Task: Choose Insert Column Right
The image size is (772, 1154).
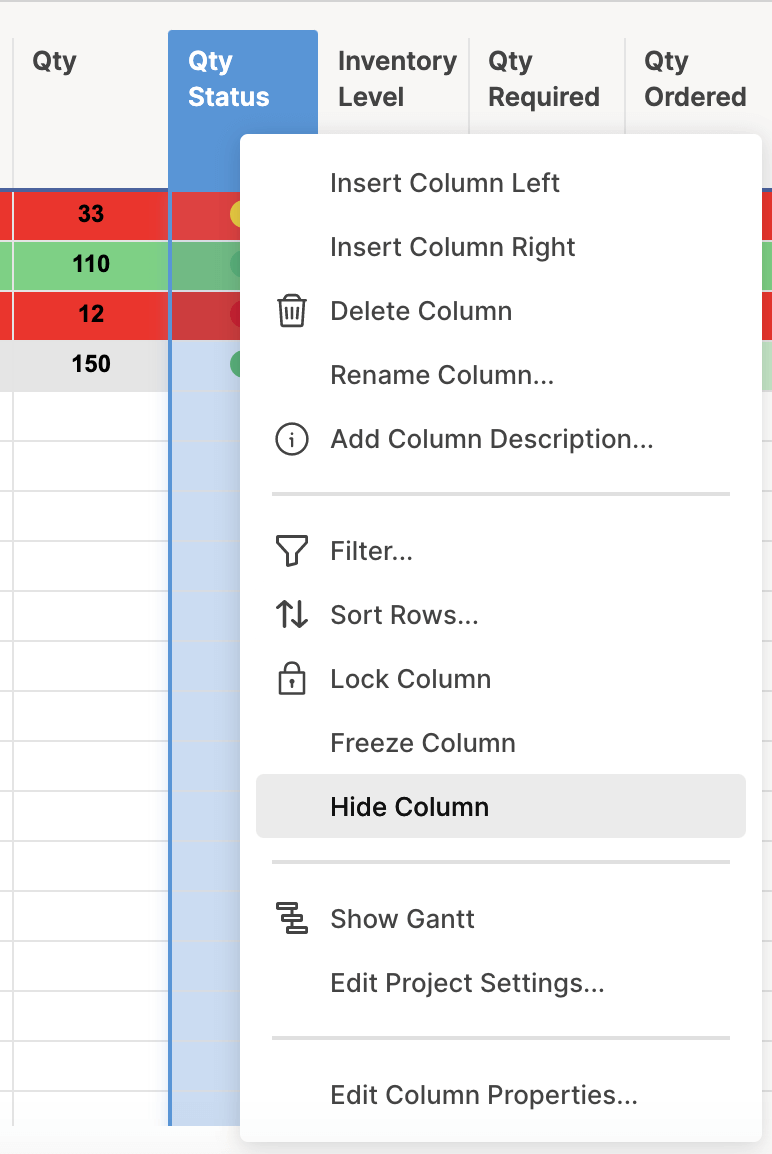Action: [x=452, y=247]
